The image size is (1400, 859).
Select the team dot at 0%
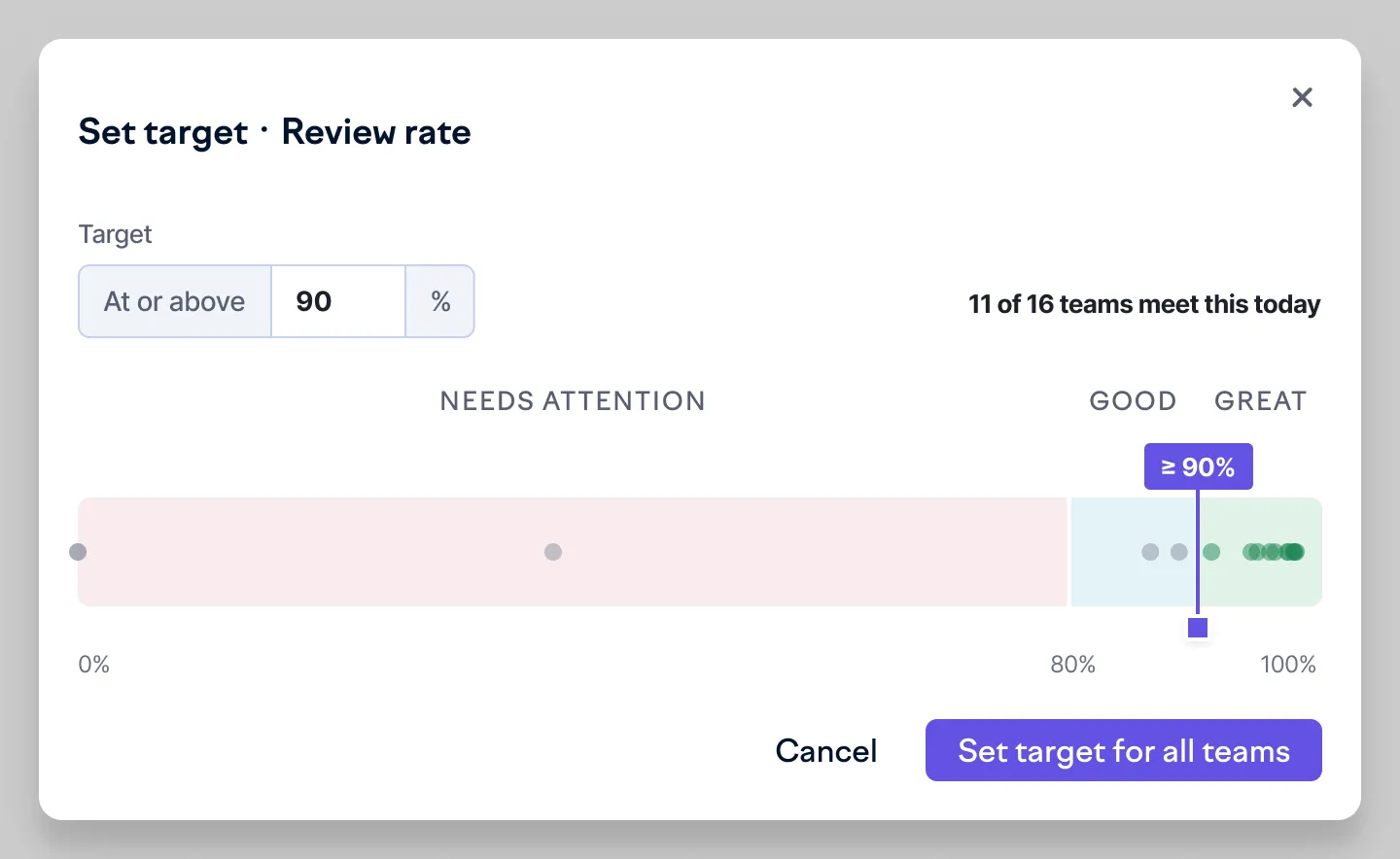click(78, 552)
